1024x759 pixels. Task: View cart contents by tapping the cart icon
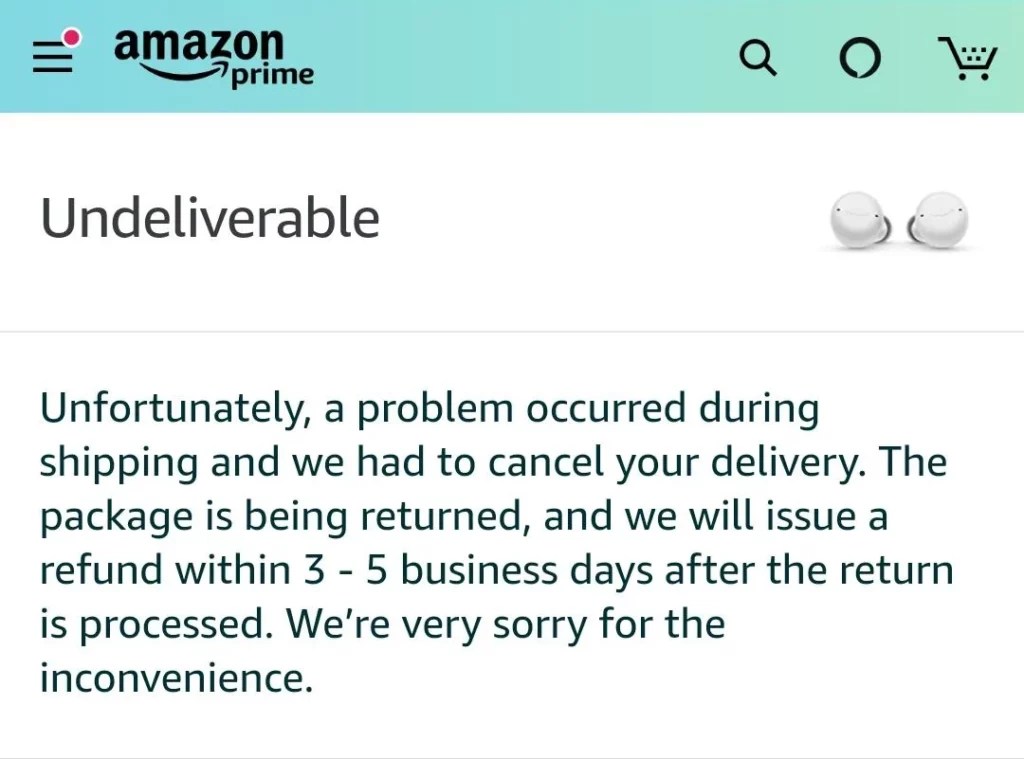coord(966,60)
